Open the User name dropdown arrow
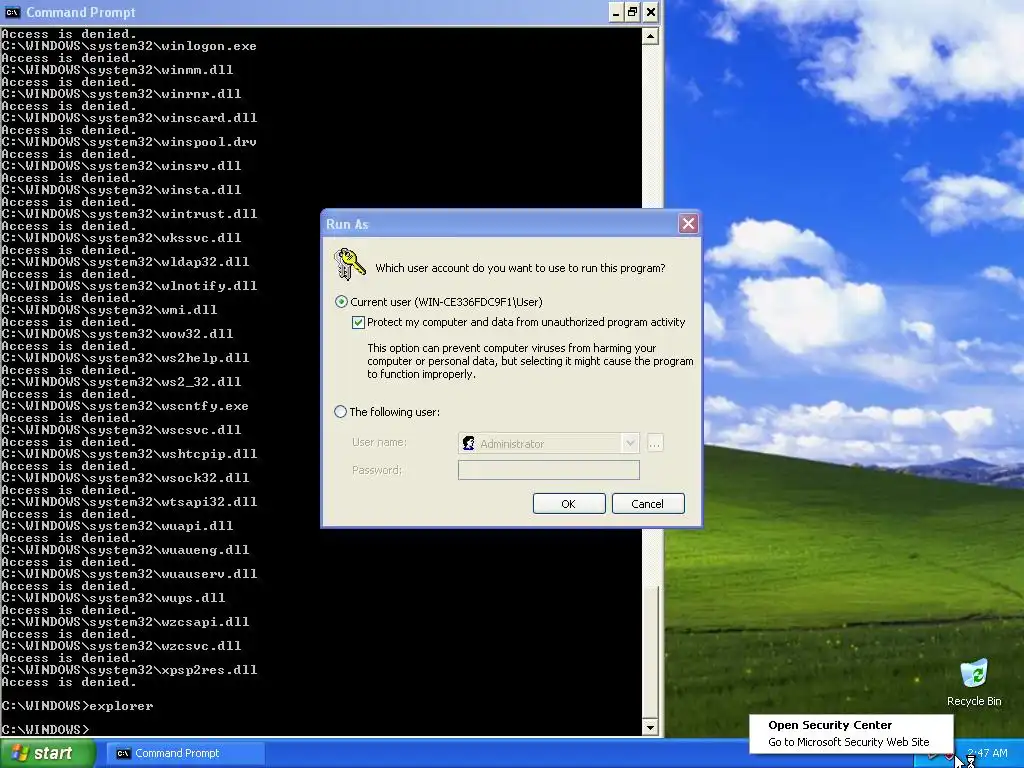 (630, 443)
